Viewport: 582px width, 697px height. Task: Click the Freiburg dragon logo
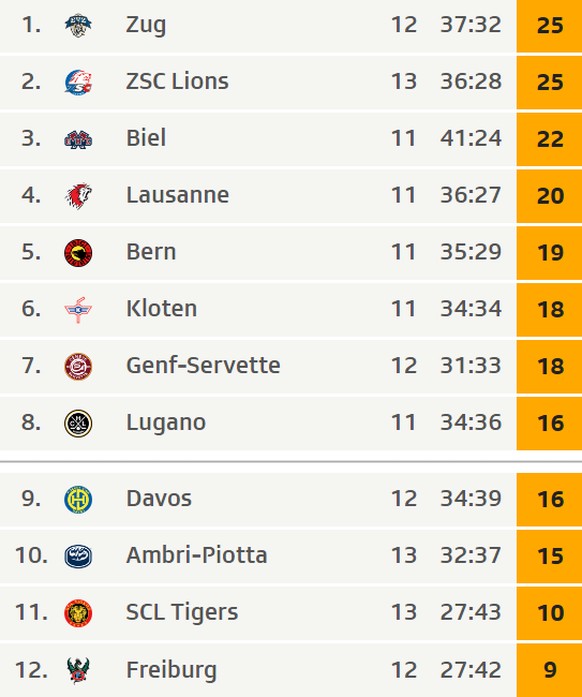[78, 670]
